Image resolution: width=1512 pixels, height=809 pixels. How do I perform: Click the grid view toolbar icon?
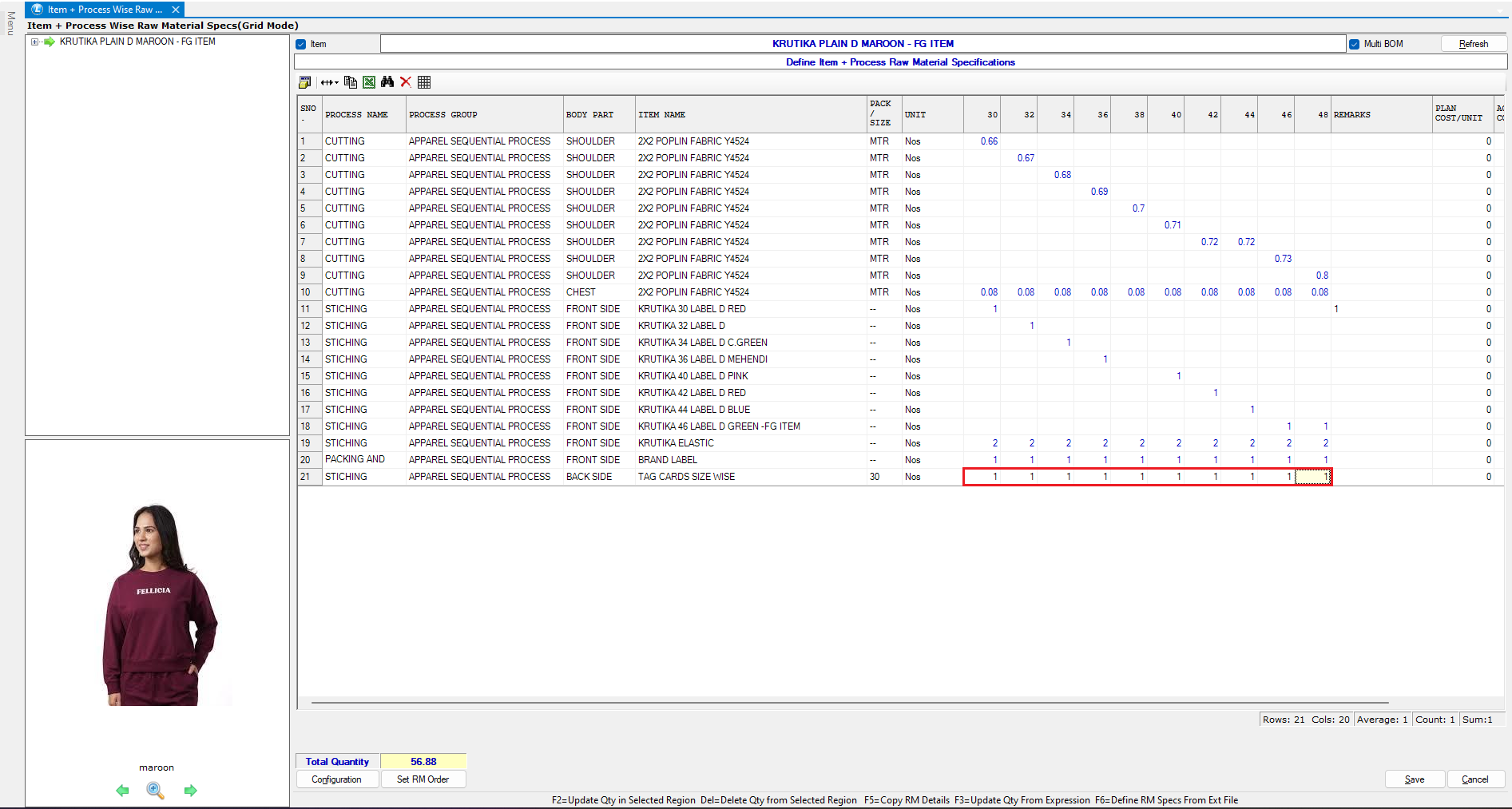coord(424,82)
